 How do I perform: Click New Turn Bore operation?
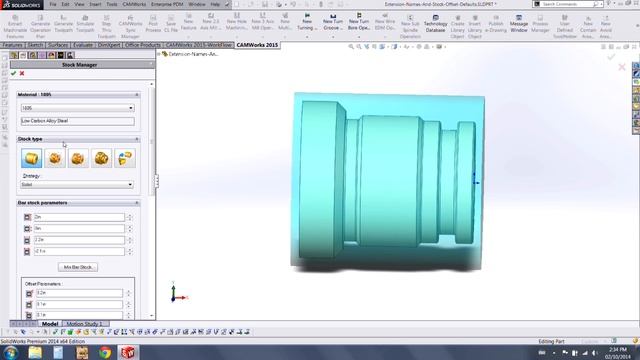click(359, 22)
